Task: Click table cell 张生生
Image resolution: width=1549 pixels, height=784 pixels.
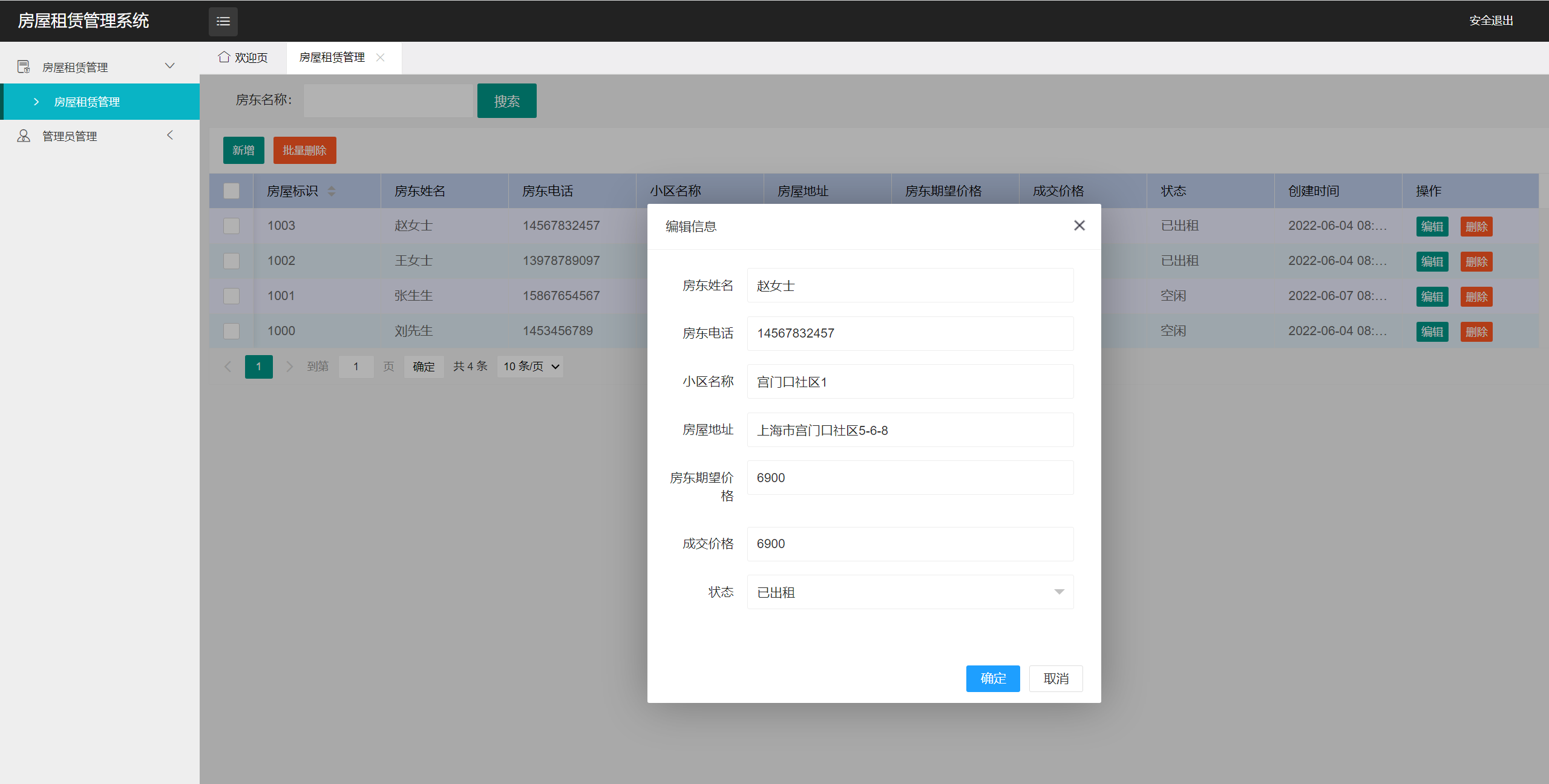Action: [414, 296]
